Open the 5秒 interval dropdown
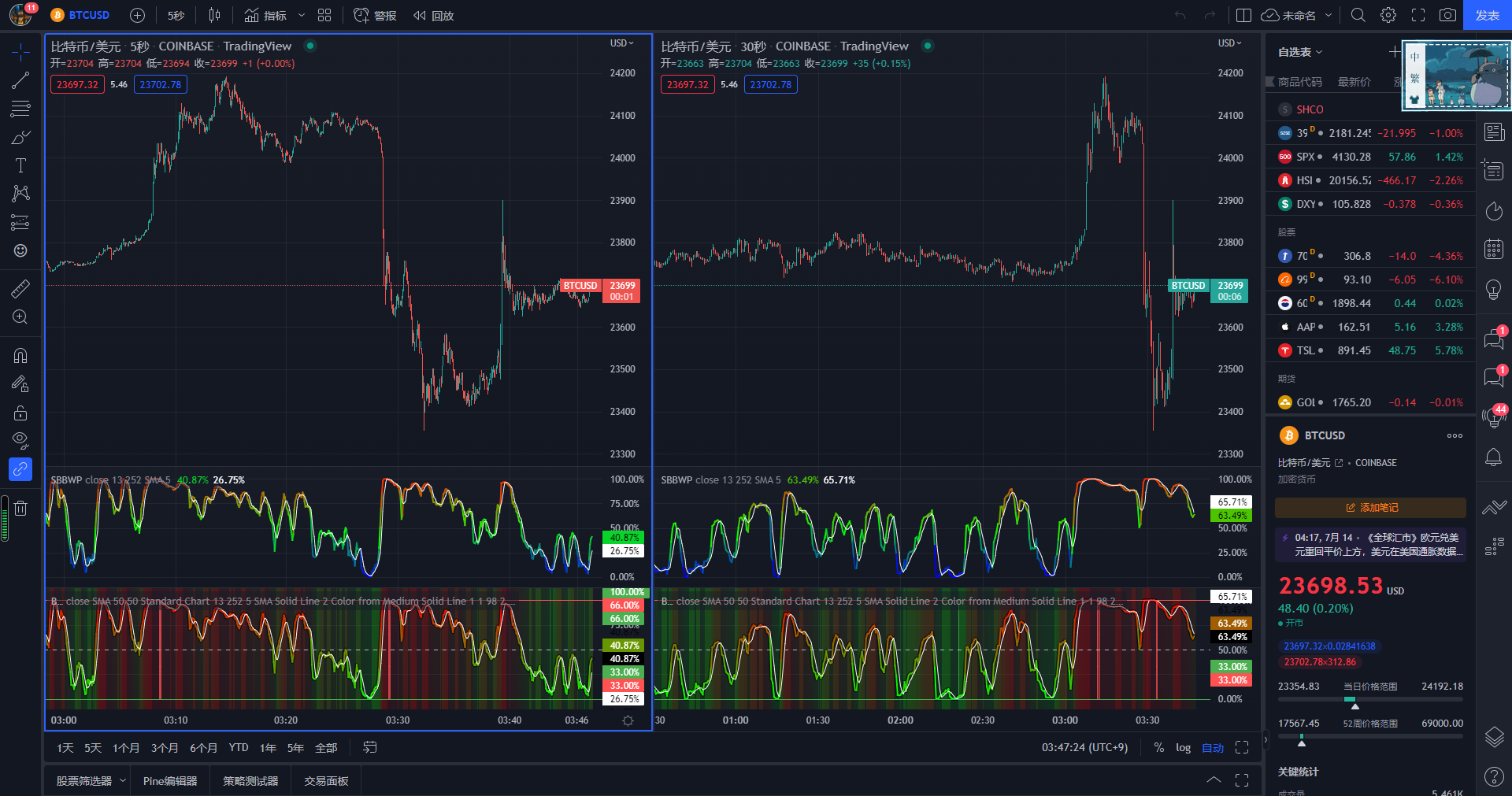Image resolution: width=1512 pixels, height=796 pixels. [176, 15]
